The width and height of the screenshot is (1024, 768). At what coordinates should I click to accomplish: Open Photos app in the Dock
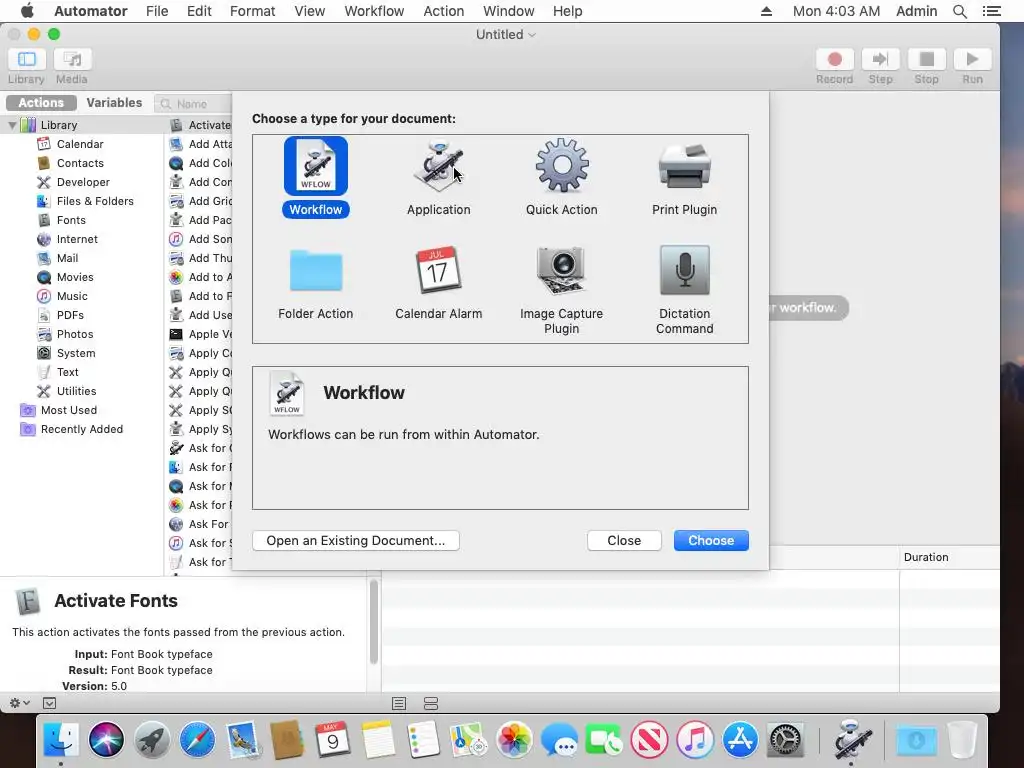(514, 740)
